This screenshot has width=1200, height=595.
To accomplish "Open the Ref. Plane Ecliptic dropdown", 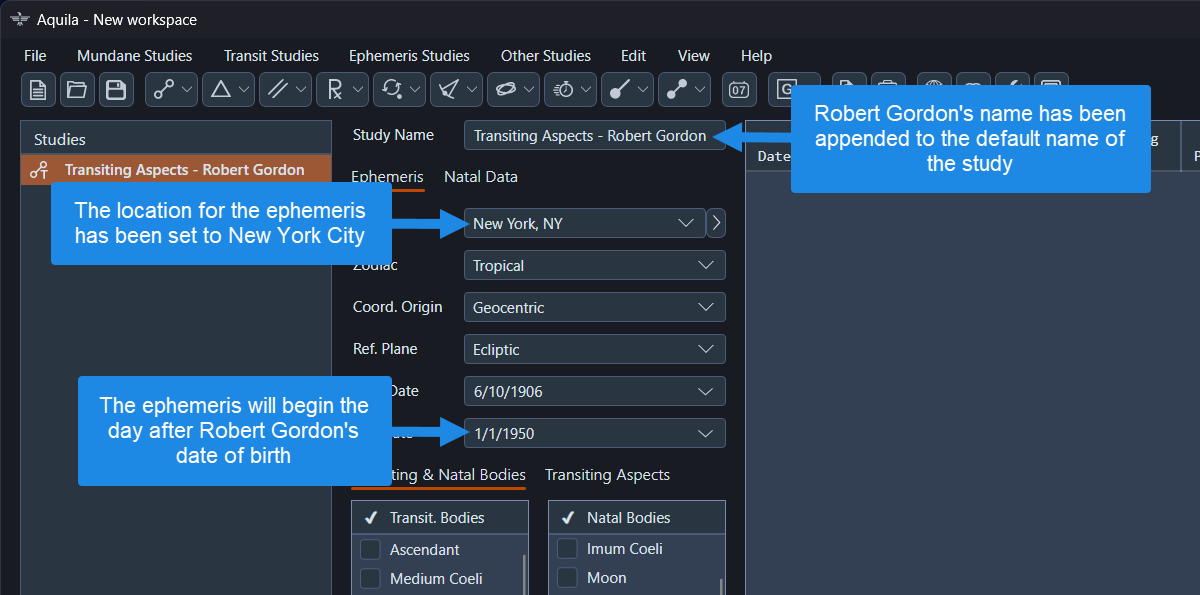I will click(x=594, y=349).
